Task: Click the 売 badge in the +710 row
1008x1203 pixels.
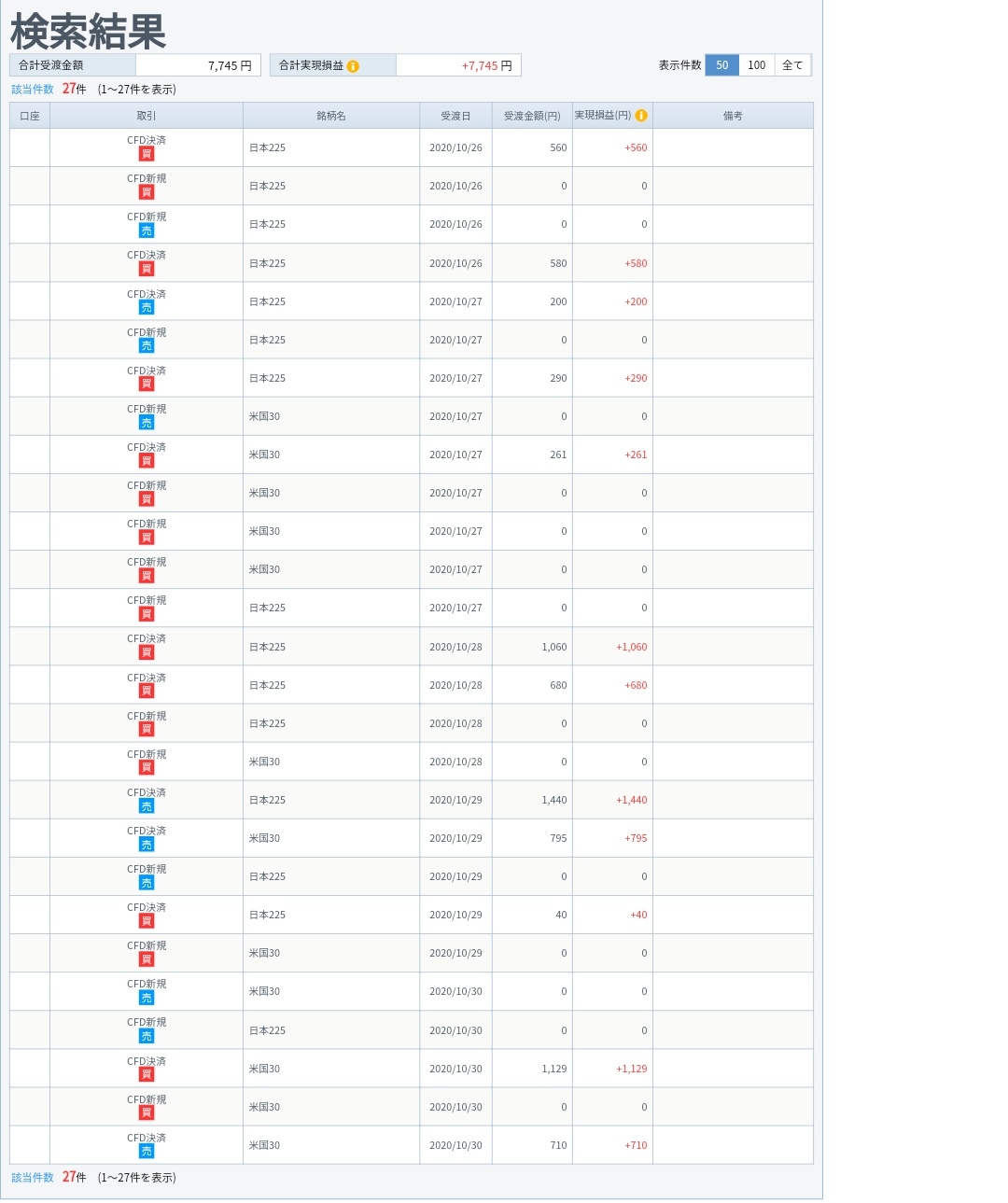Action: [147, 1152]
